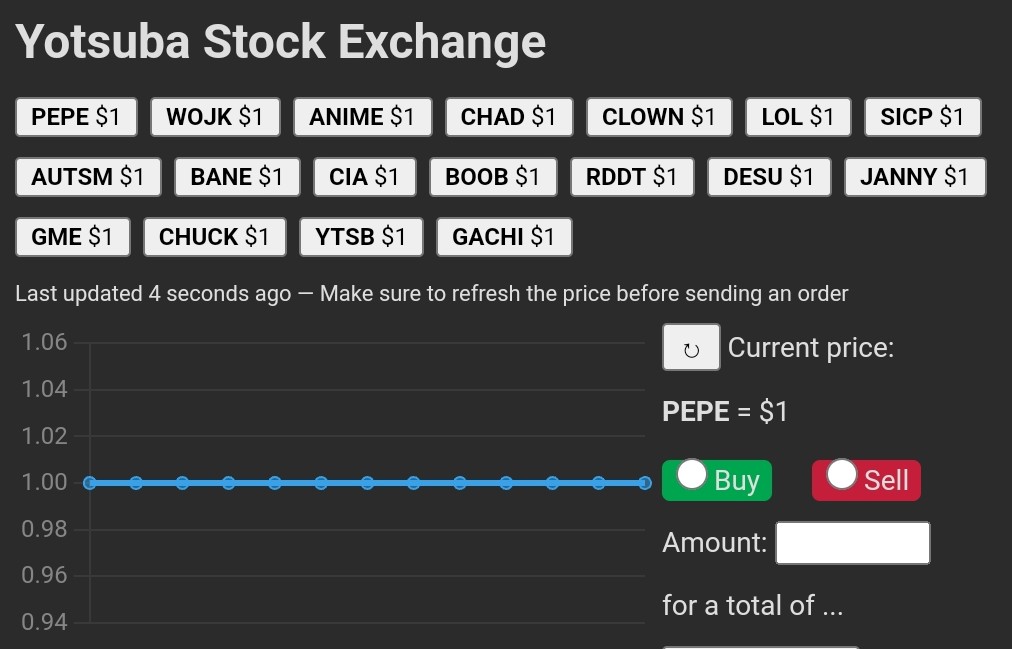Screen dimensions: 1012x649
Task: Show the RDDT $1 stock chart
Action: click(632, 177)
